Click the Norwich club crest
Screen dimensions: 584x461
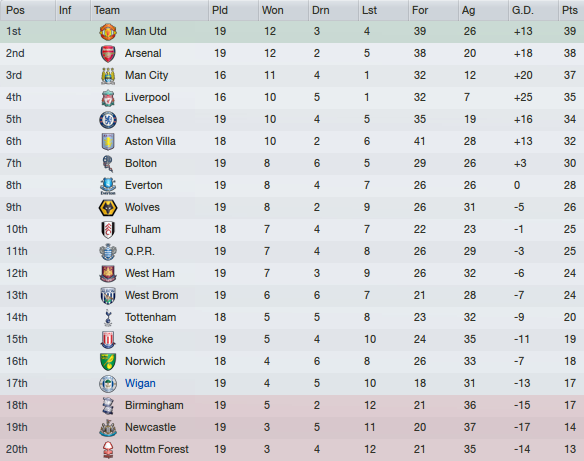tap(108, 361)
